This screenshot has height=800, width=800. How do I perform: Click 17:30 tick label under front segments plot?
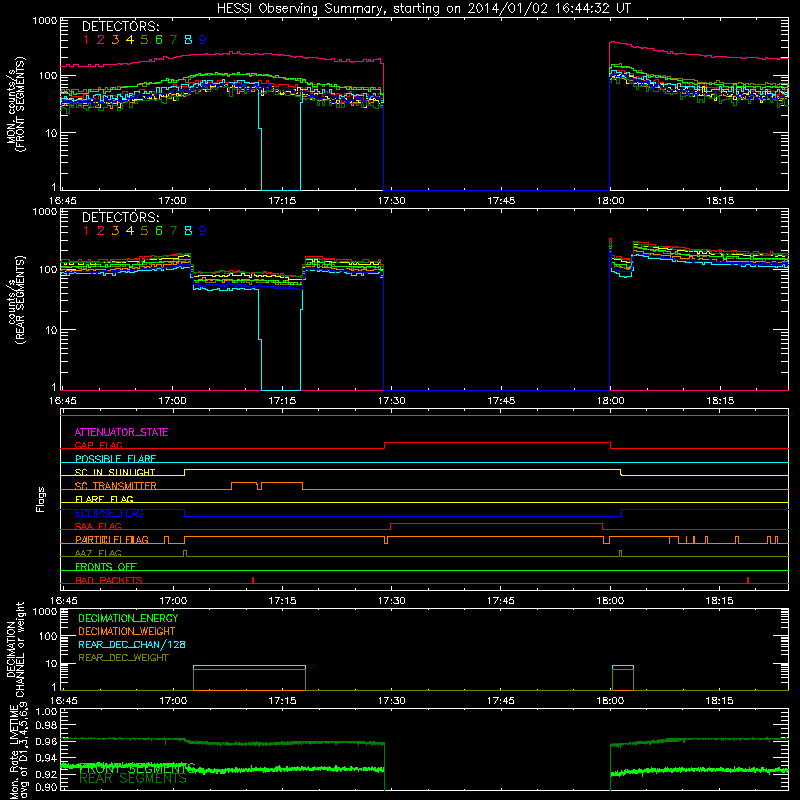pos(391,201)
